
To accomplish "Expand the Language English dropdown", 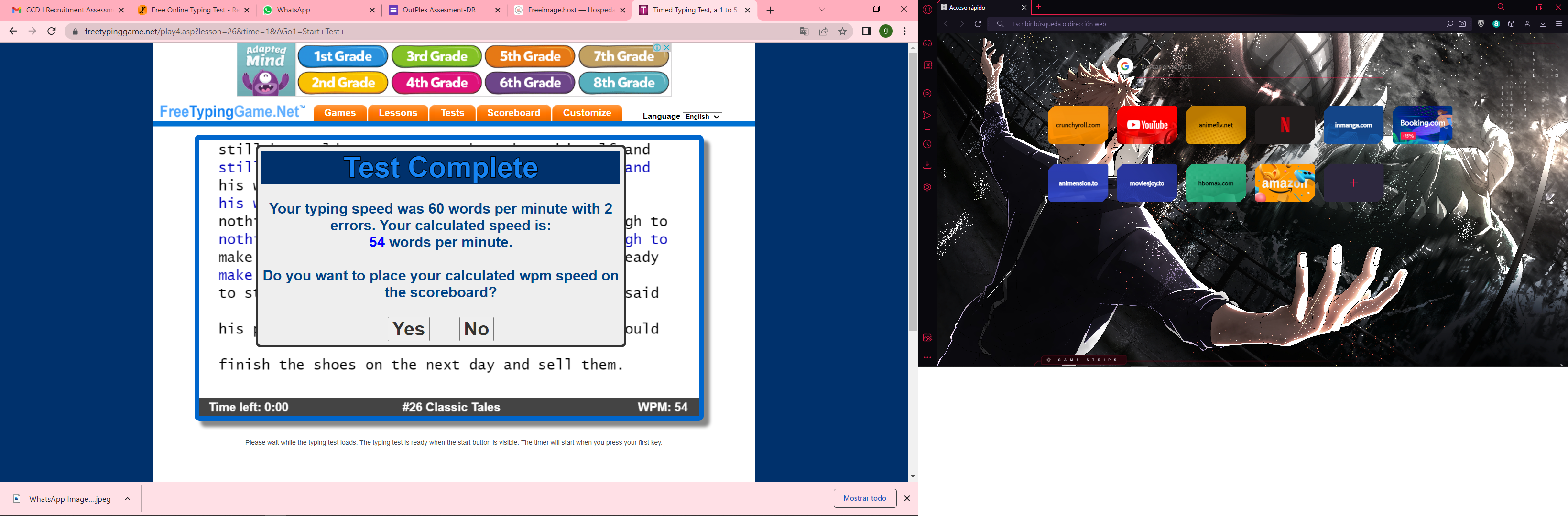I will pos(702,117).
